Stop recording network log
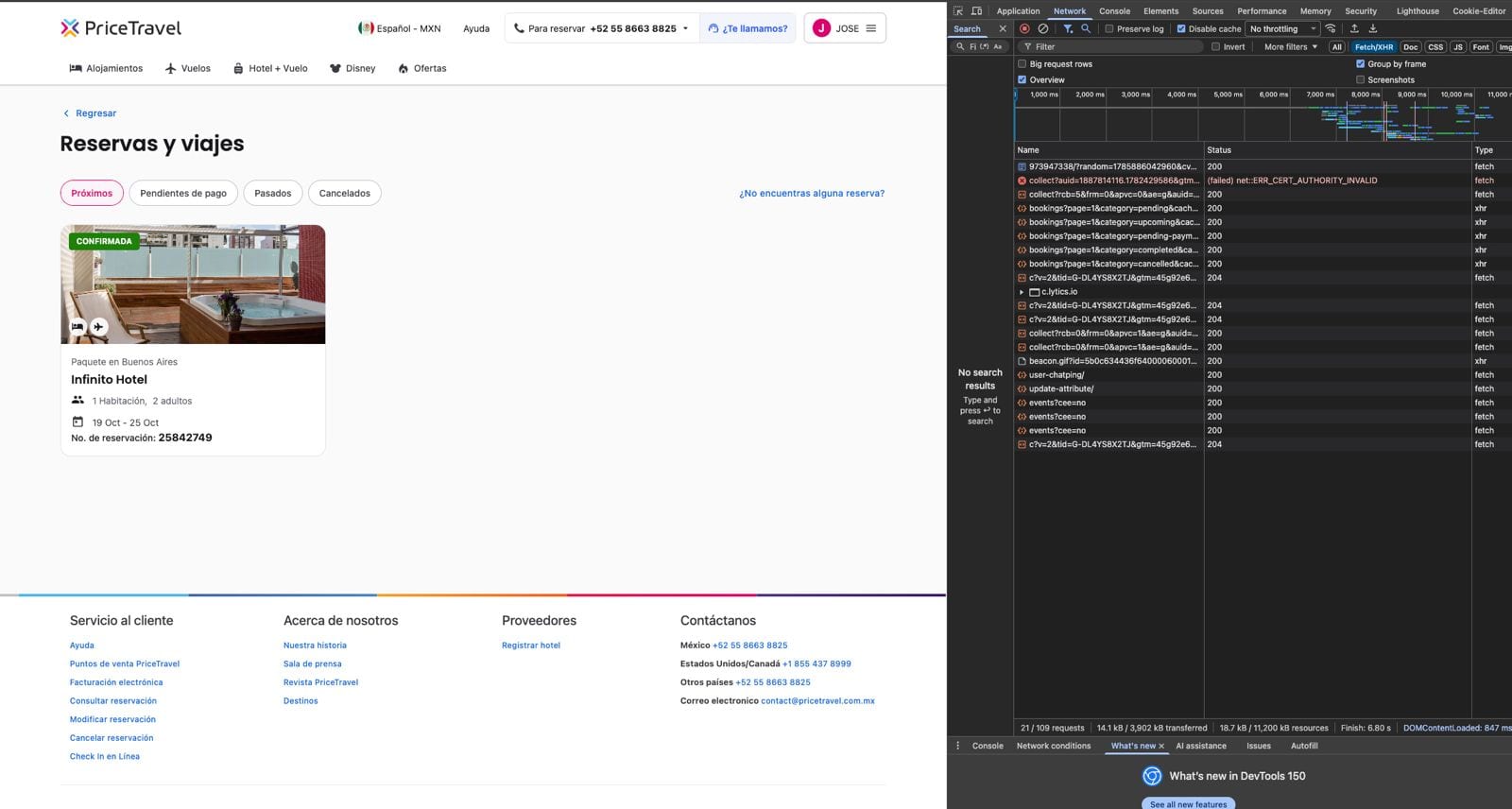 tap(1024, 28)
